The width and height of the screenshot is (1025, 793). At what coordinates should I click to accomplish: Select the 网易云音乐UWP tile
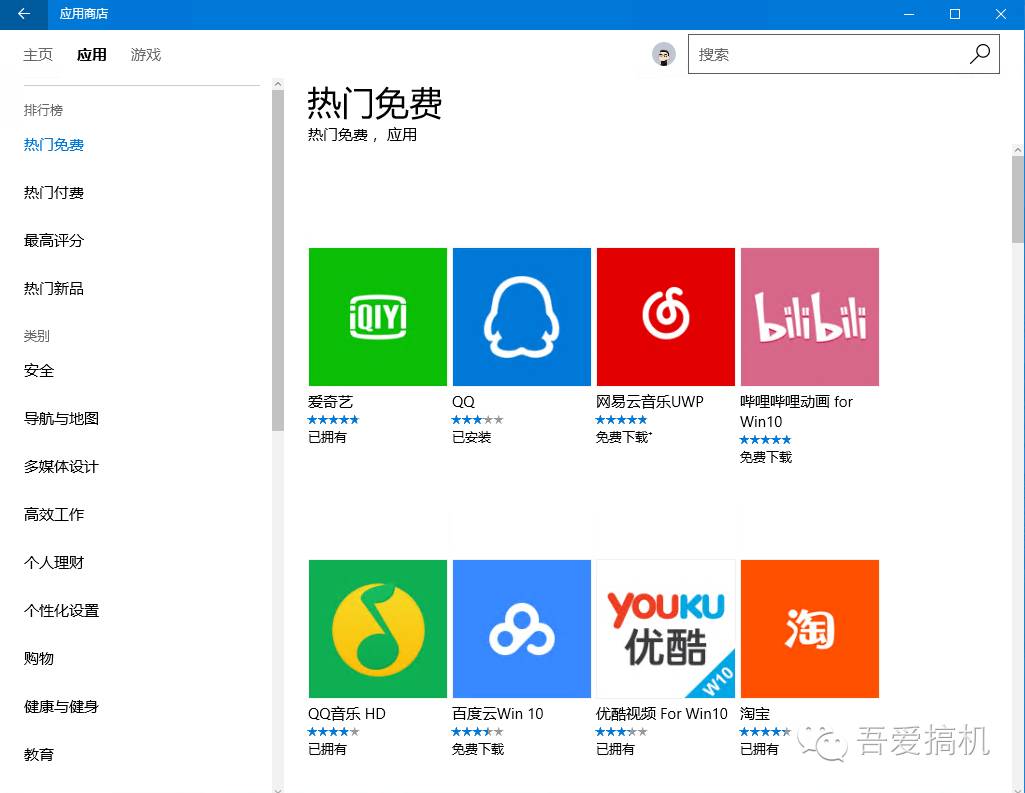click(665, 316)
